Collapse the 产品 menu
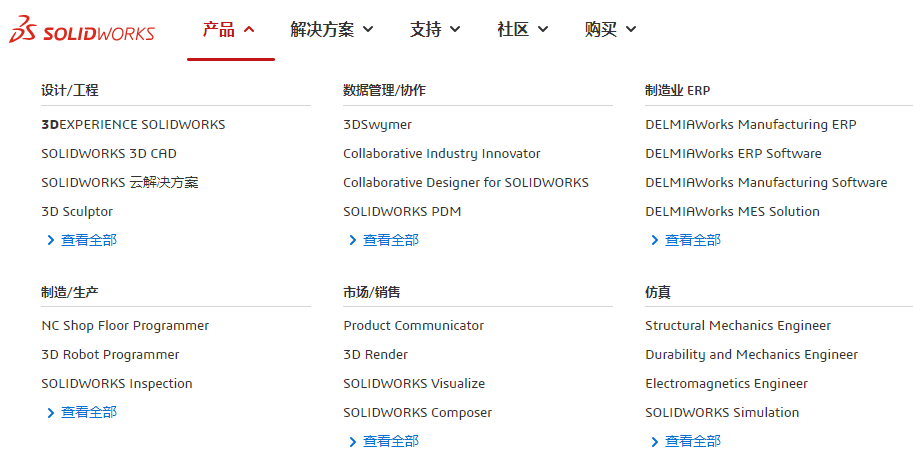This screenshot has width=913, height=459. pyautogui.click(x=229, y=29)
